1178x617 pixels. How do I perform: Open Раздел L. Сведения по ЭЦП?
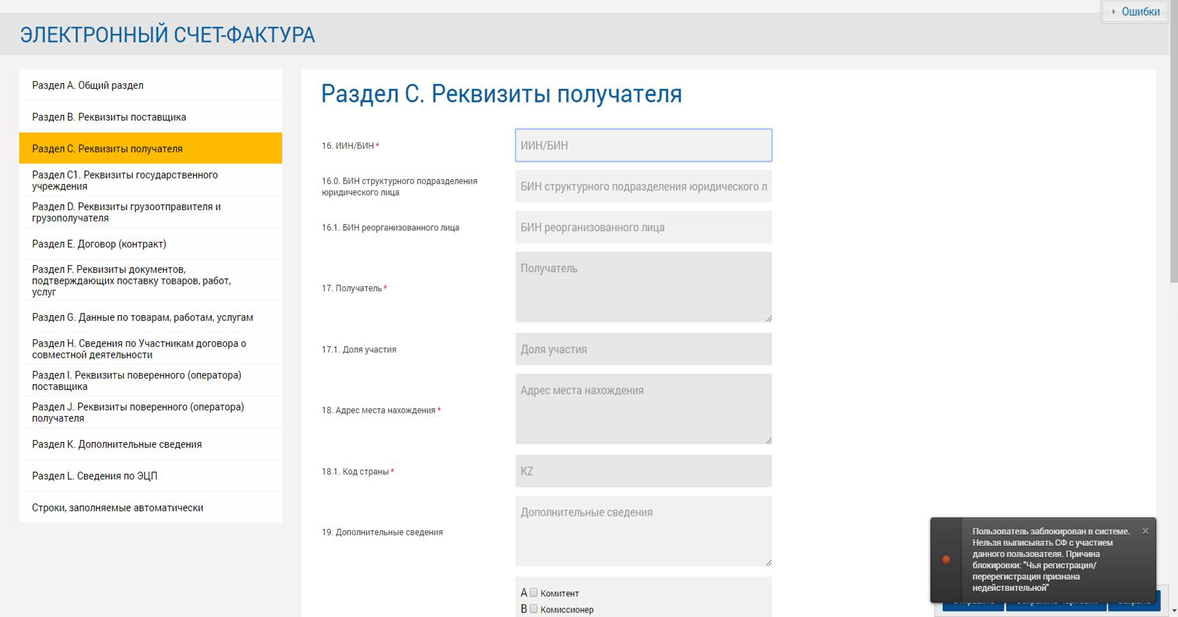pos(150,476)
